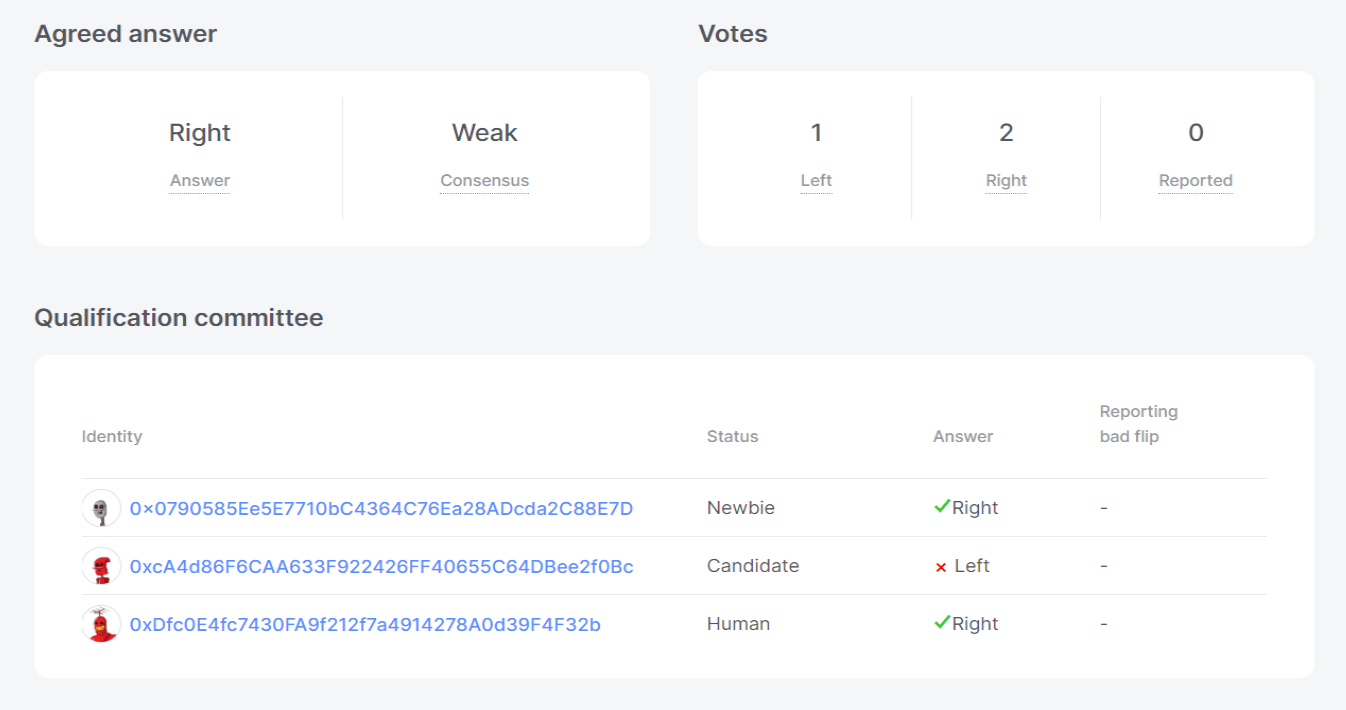Click the dotted Consensus label under Weak

(x=485, y=181)
